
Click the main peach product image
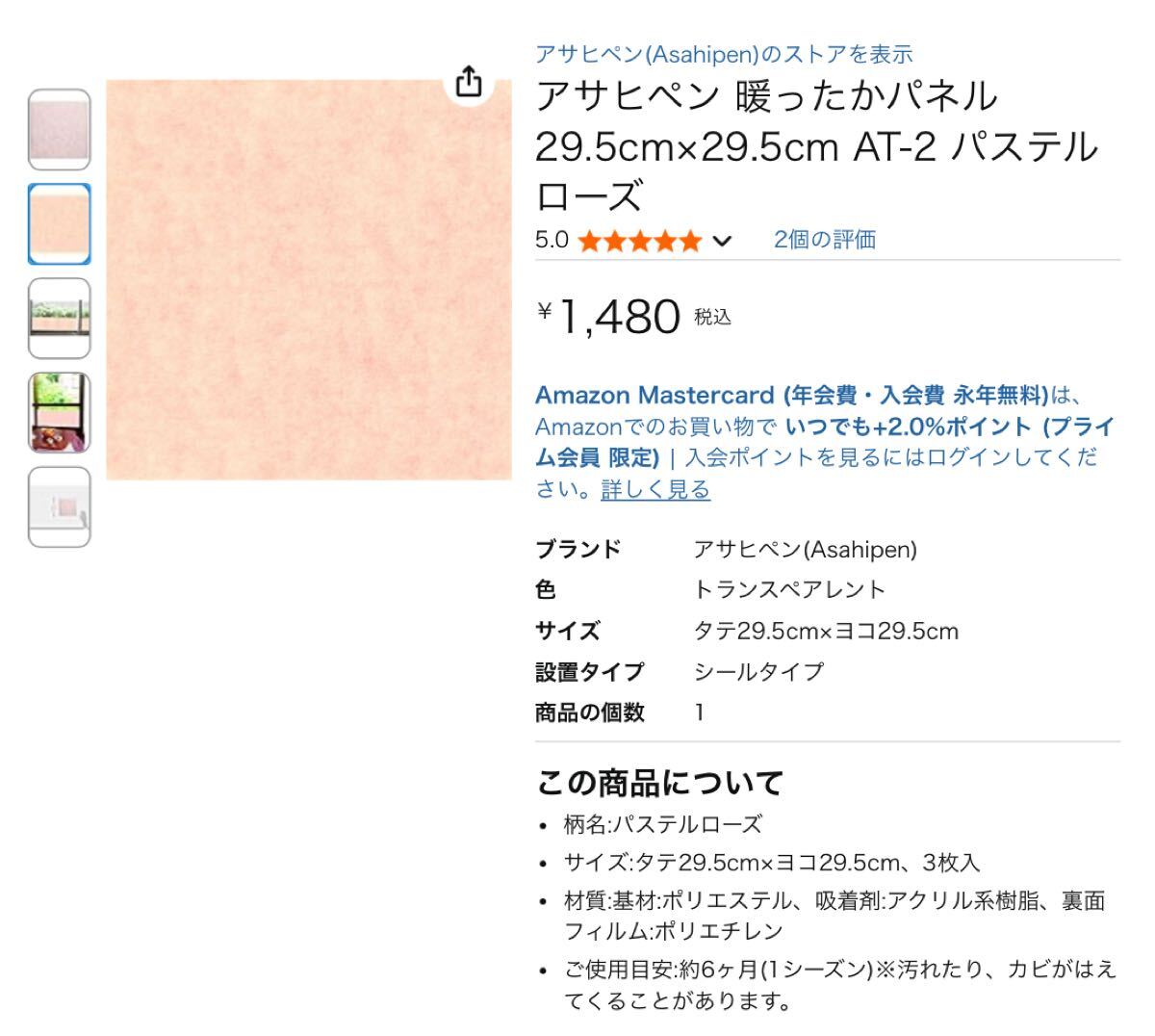coord(309,279)
